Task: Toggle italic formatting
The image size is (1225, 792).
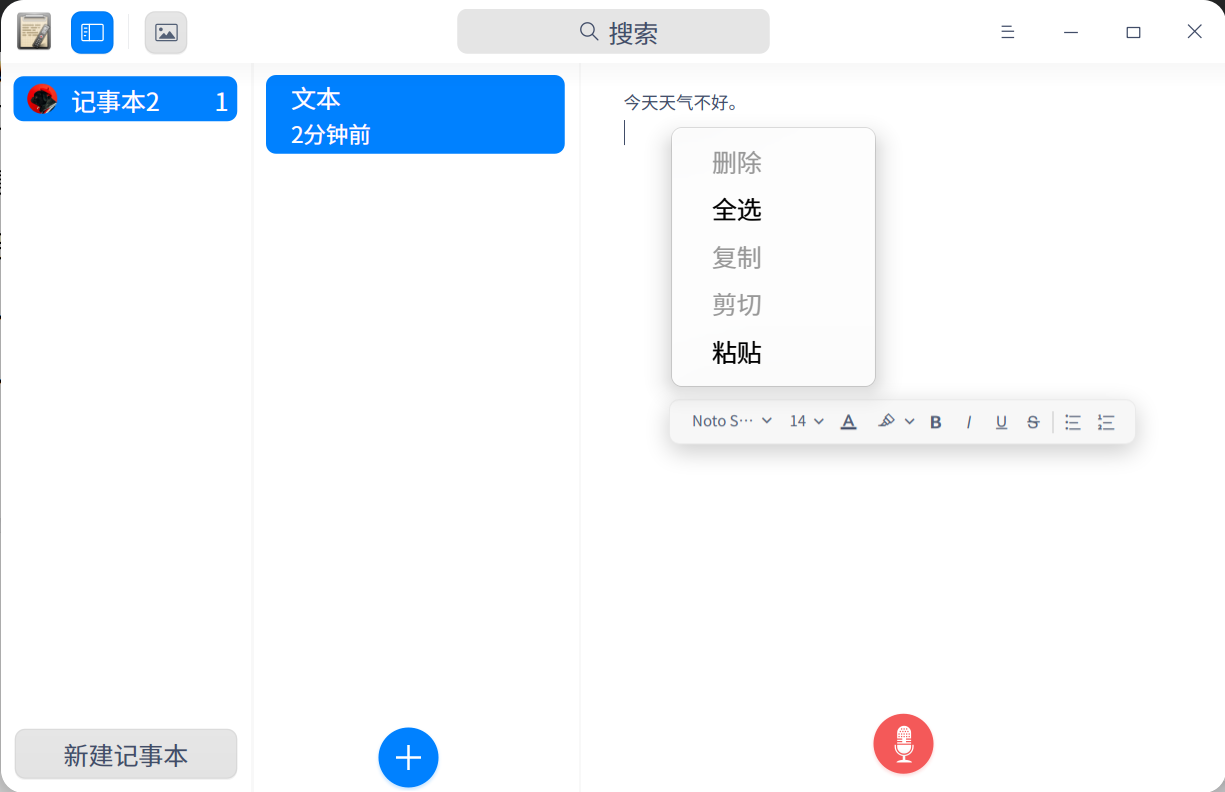Action: point(968,422)
